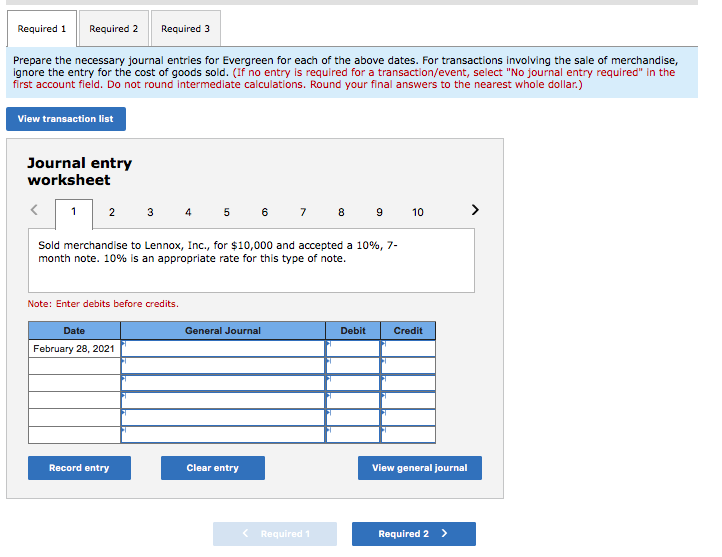The image size is (722, 557).
Task: Click the Debit column header
Action: click(x=353, y=331)
